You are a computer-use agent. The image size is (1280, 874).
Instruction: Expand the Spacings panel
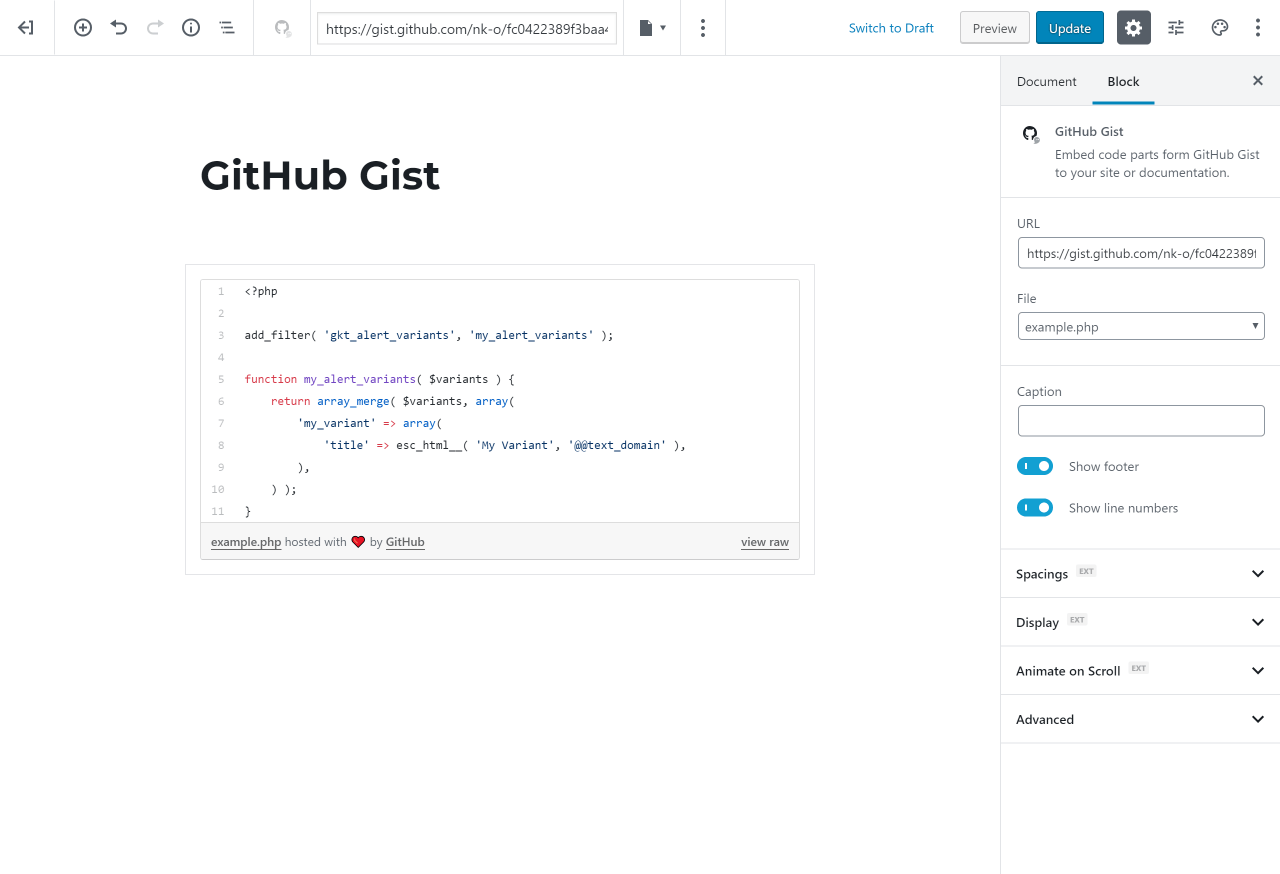(1140, 573)
